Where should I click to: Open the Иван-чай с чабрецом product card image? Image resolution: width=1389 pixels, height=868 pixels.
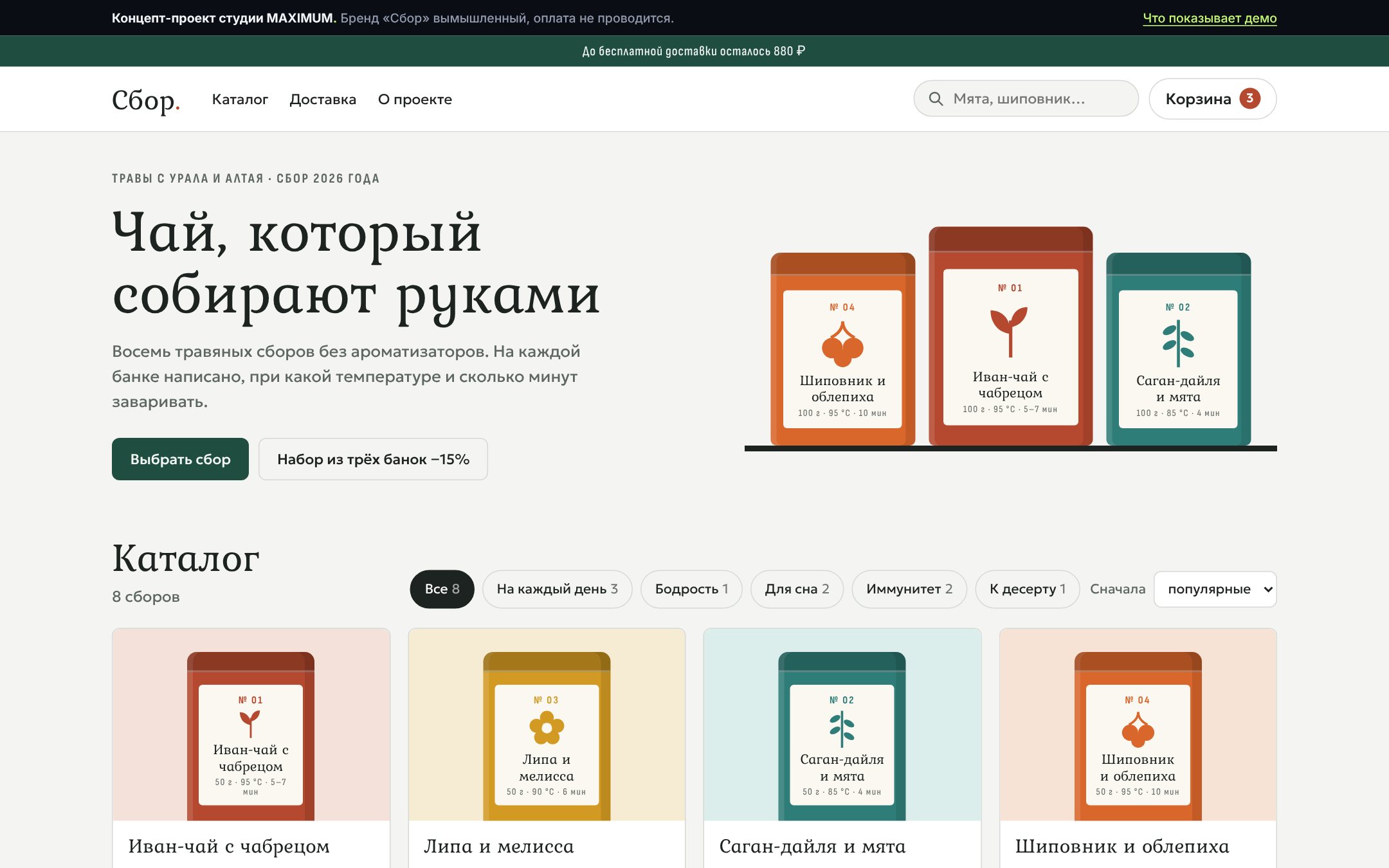pyautogui.click(x=251, y=725)
